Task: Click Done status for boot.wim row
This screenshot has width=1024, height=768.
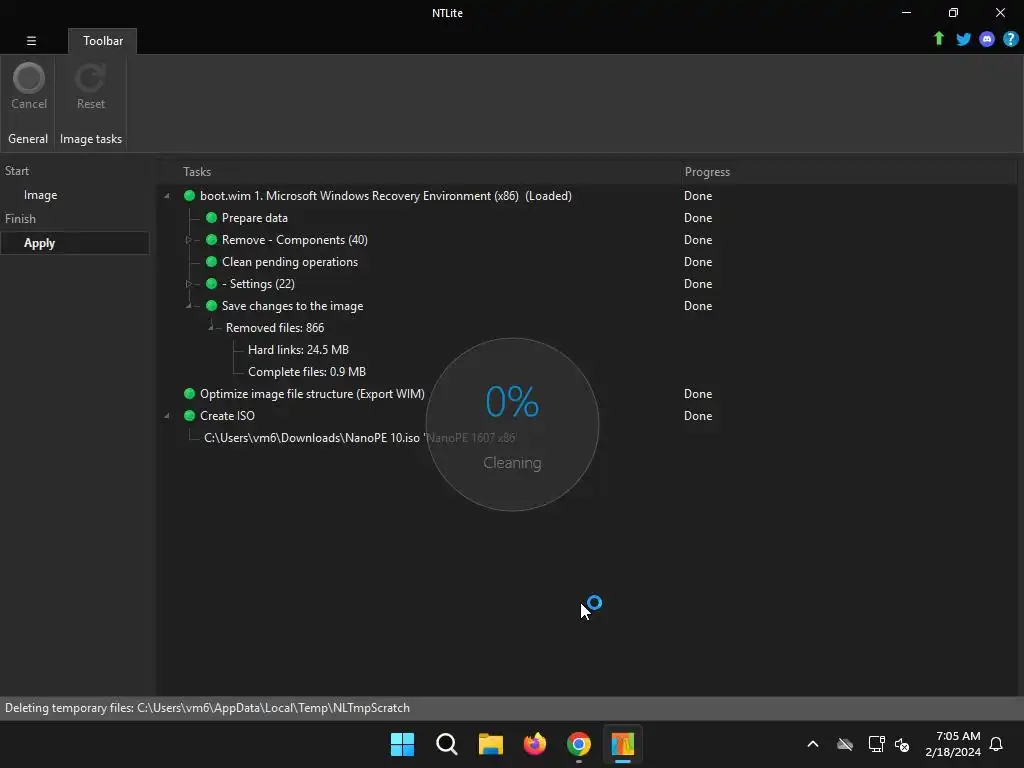Action: 697,195
